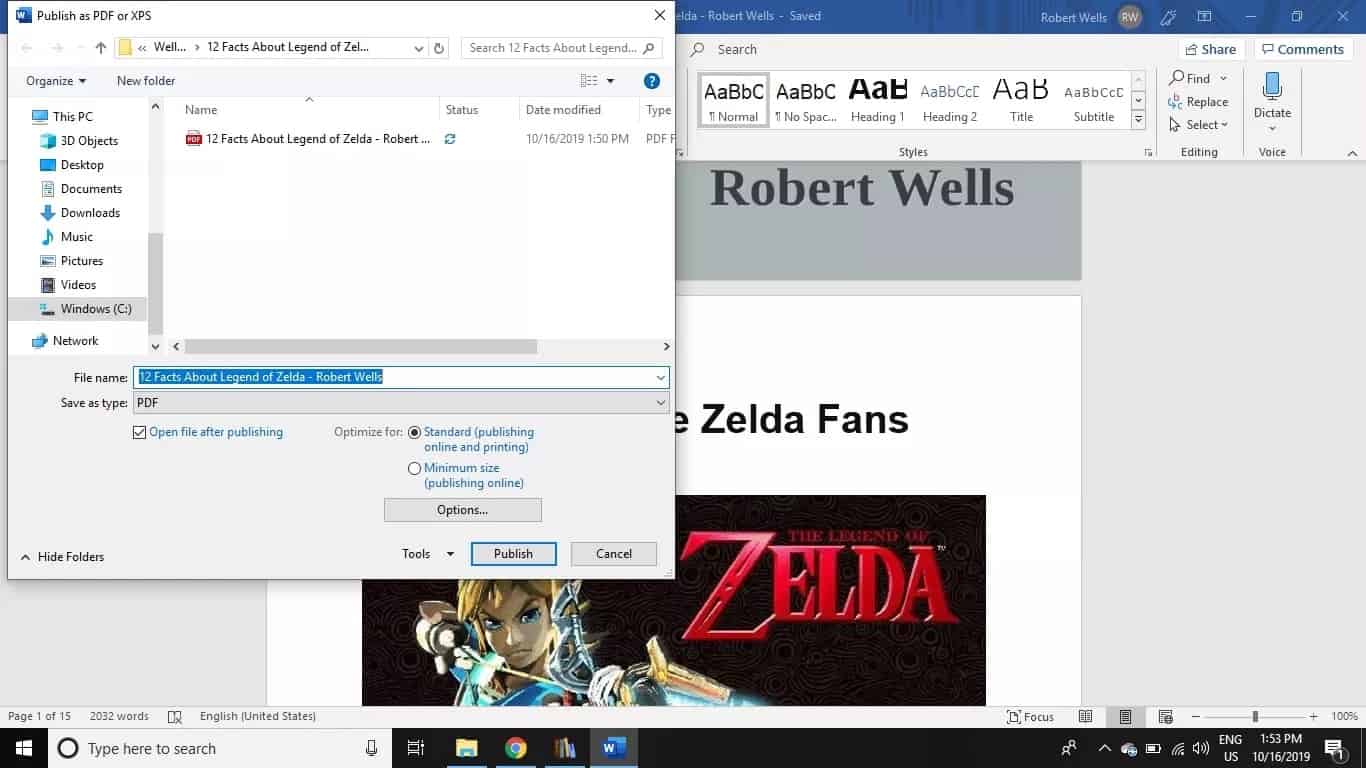Collapse the Word ribbon chevron
The image size is (1366, 768).
[1352, 153]
